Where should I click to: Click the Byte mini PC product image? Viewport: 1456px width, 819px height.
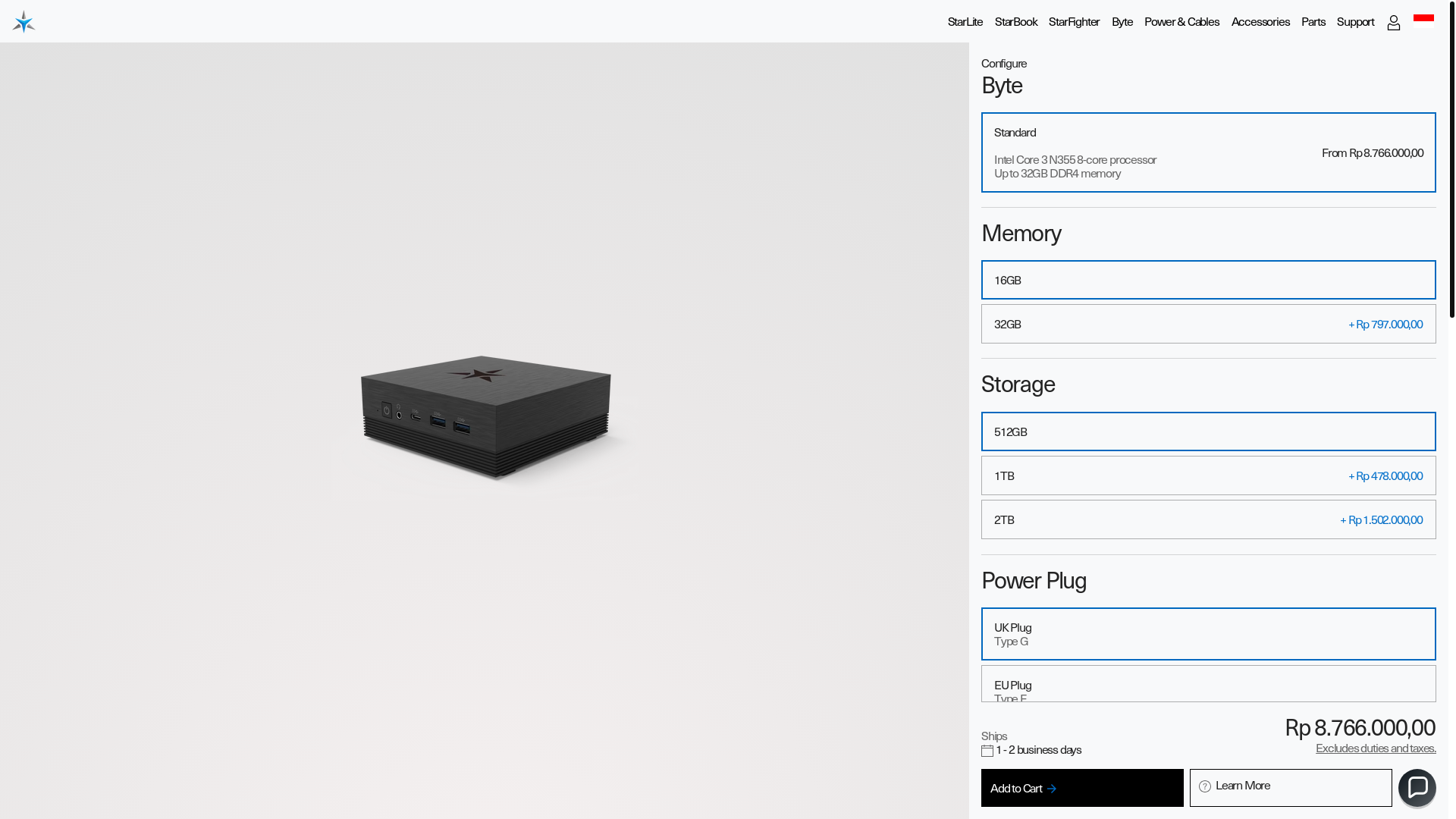[x=486, y=416]
